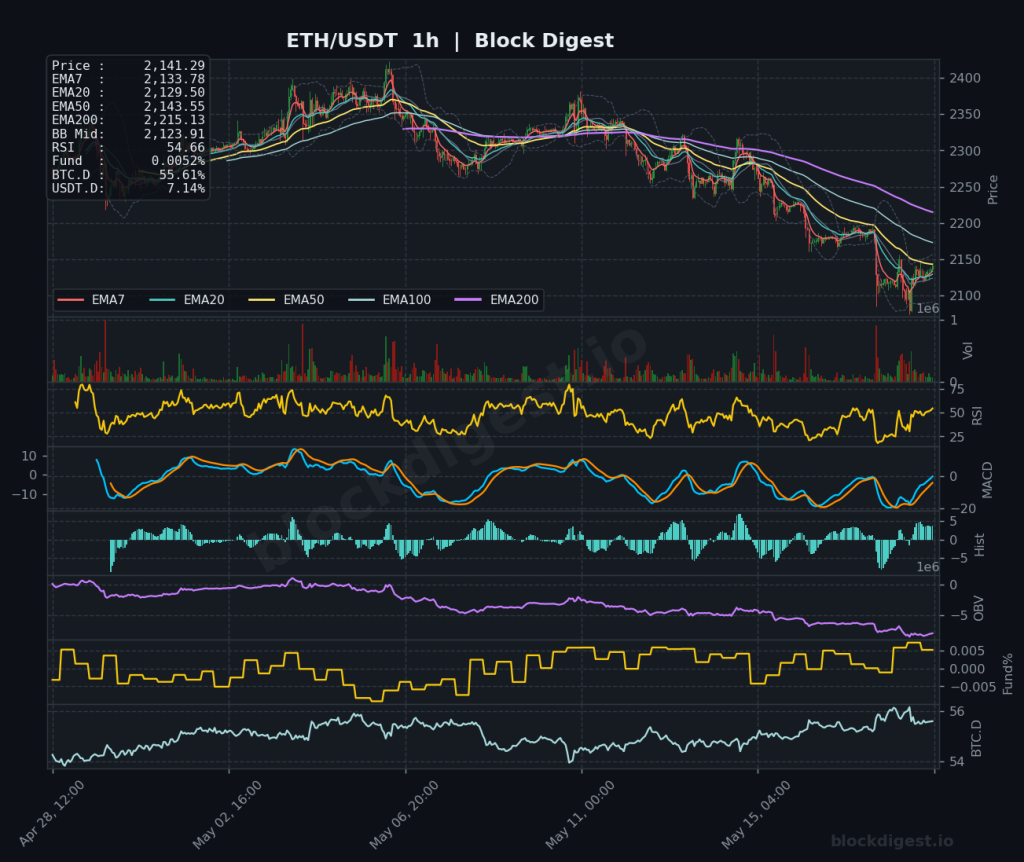Viewport: 1024px width, 862px height.
Task: Click the Fund% axis tick 0.005
Action: 968,650
